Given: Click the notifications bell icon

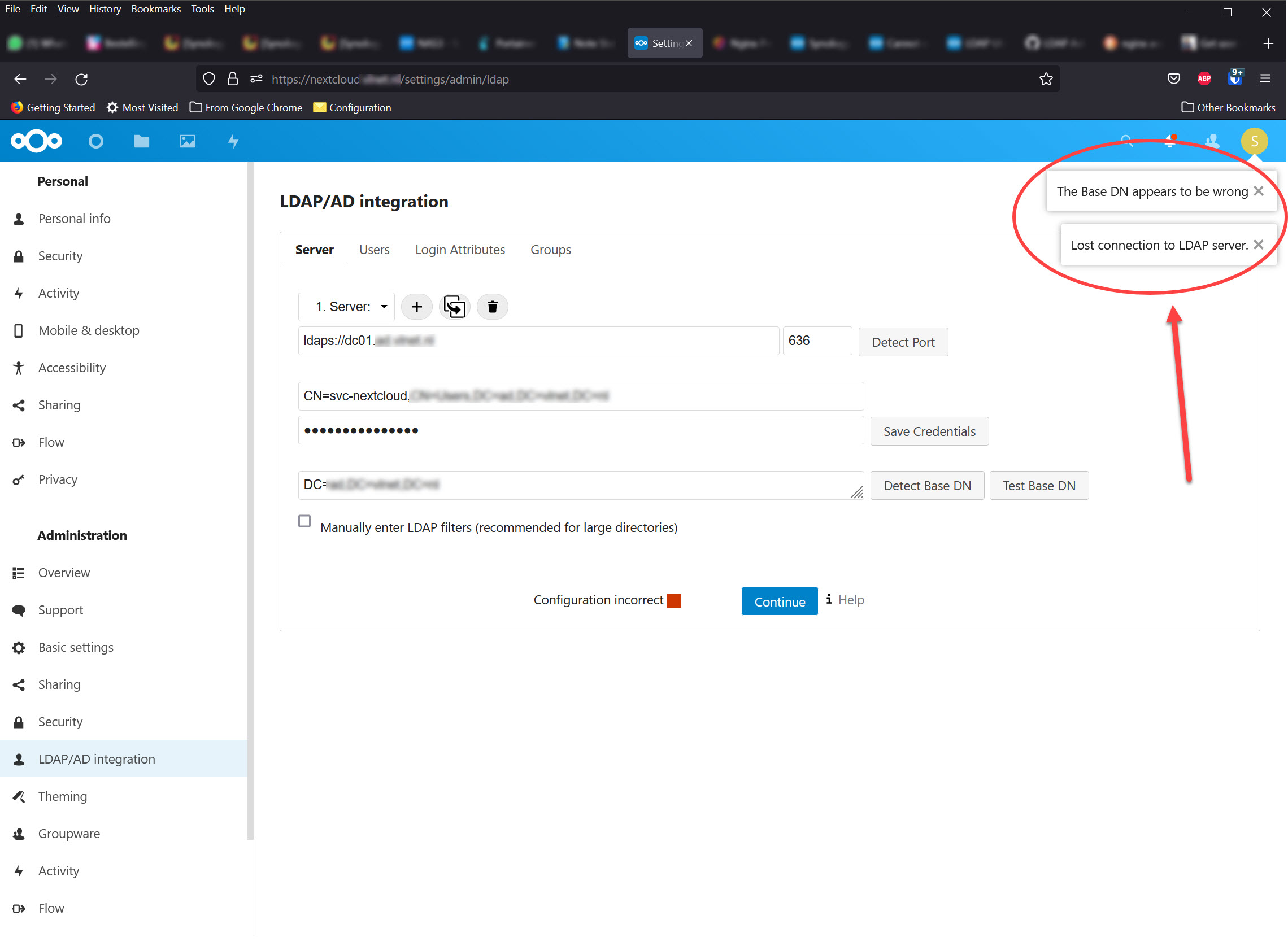Looking at the screenshot, I should pyautogui.click(x=1169, y=141).
